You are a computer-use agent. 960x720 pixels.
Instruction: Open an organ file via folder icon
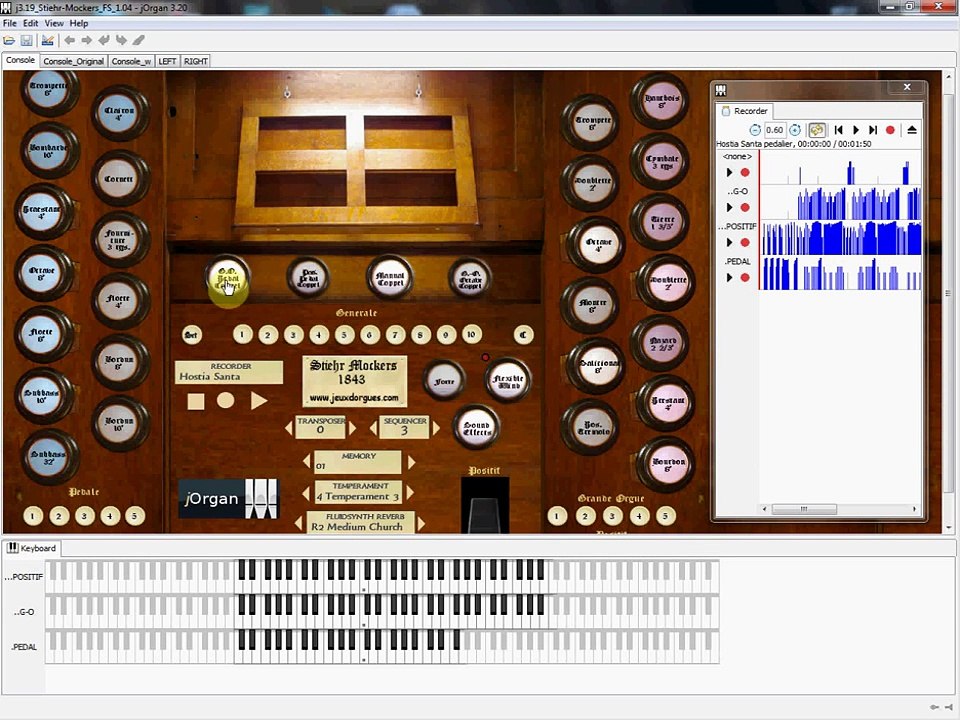pyautogui.click(x=9, y=40)
